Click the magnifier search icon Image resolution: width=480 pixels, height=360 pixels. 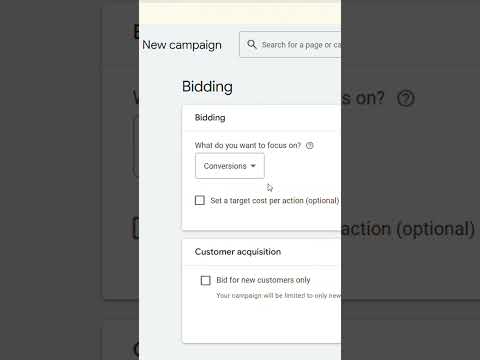point(252,44)
